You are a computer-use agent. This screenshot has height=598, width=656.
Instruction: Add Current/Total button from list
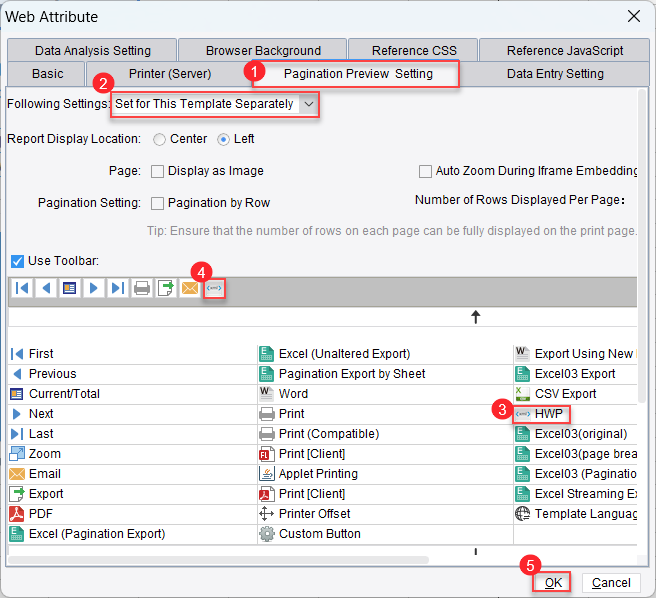pos(132,394)
